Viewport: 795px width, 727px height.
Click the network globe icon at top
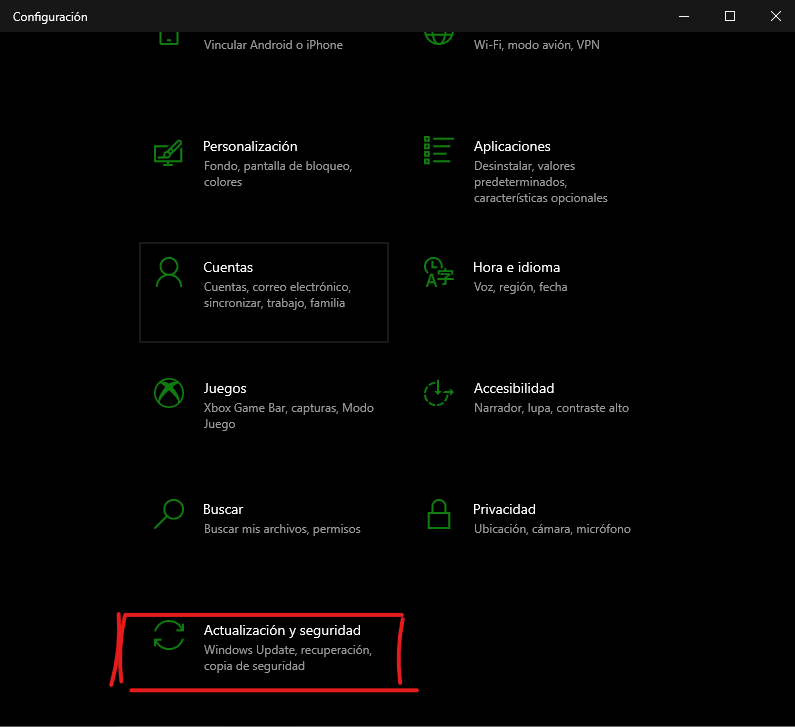pyautogui.click(x=438, y=36)
